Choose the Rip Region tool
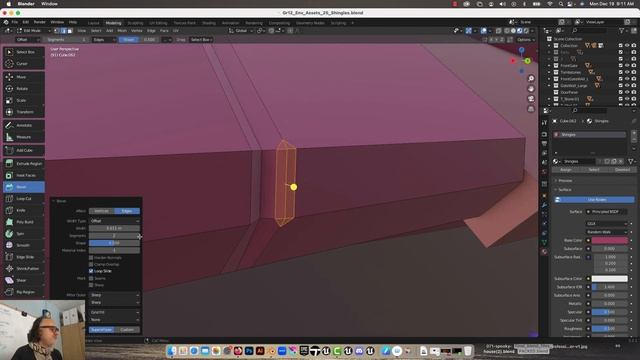 point(24,292)
